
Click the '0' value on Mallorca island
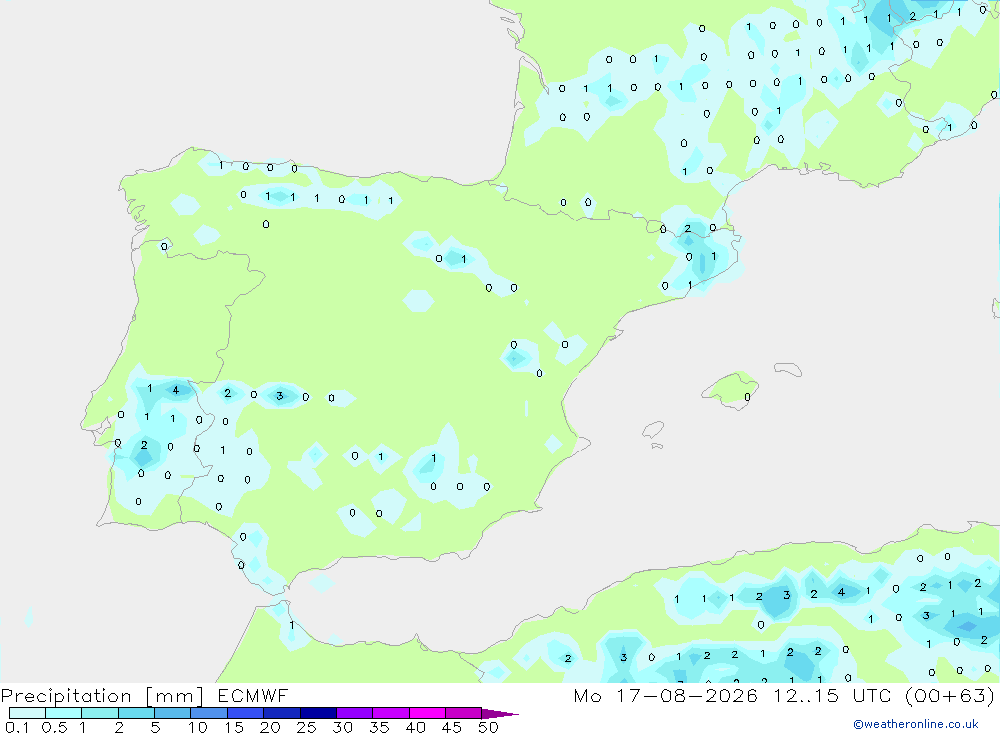pos(747,397)
